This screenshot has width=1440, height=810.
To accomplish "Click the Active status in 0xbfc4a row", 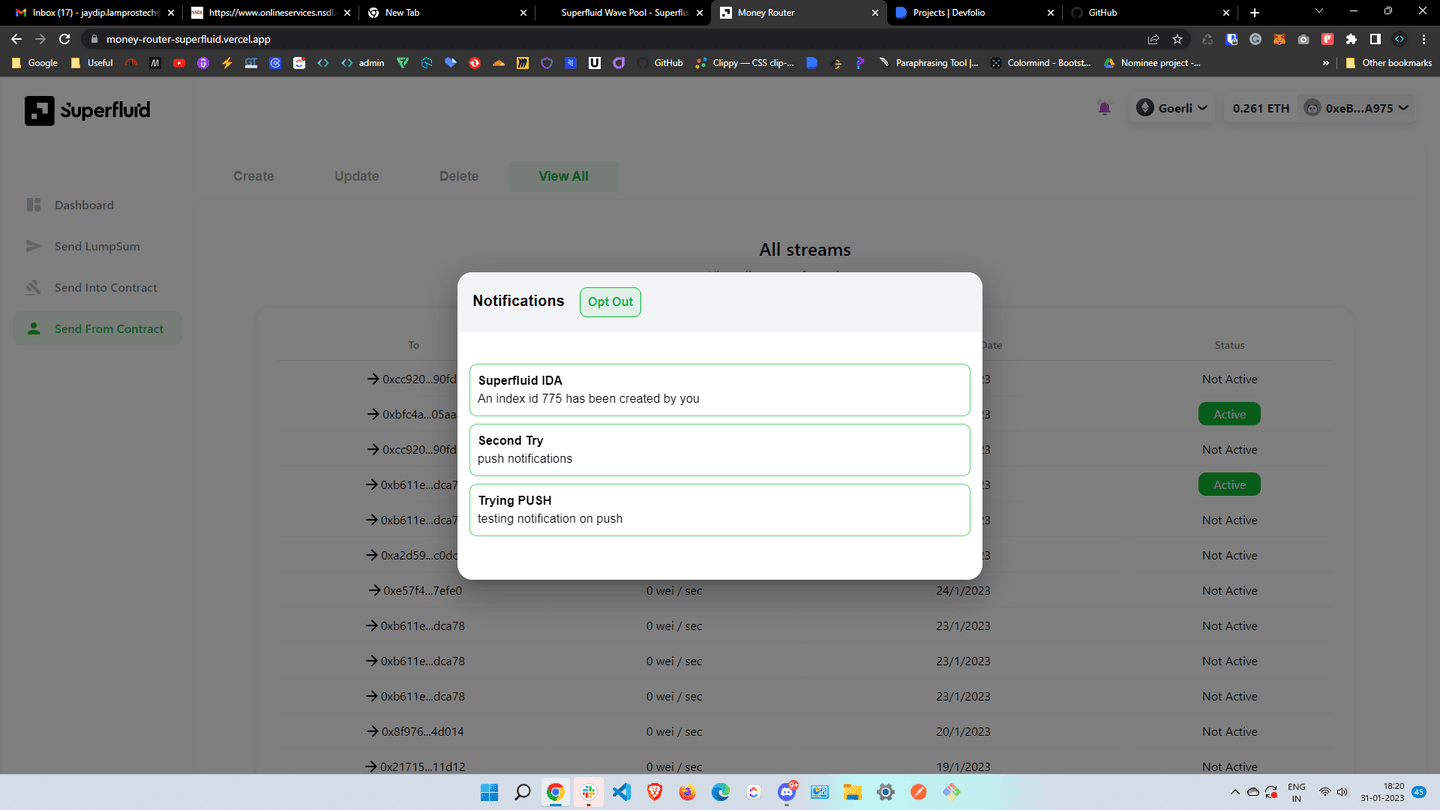I will click(1229, 414).
